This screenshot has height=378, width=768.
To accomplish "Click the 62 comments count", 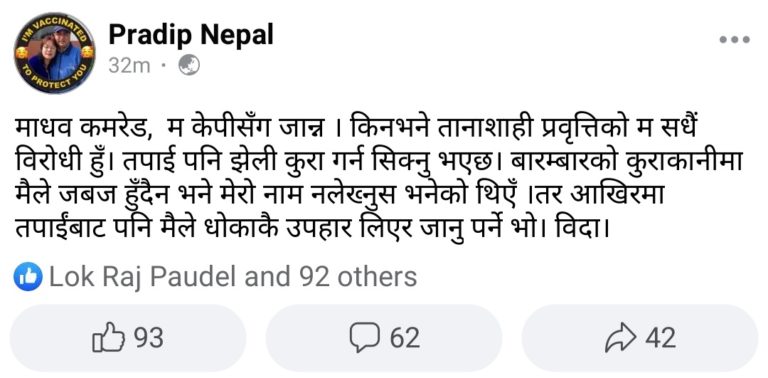I will click(x=405, y=338).
